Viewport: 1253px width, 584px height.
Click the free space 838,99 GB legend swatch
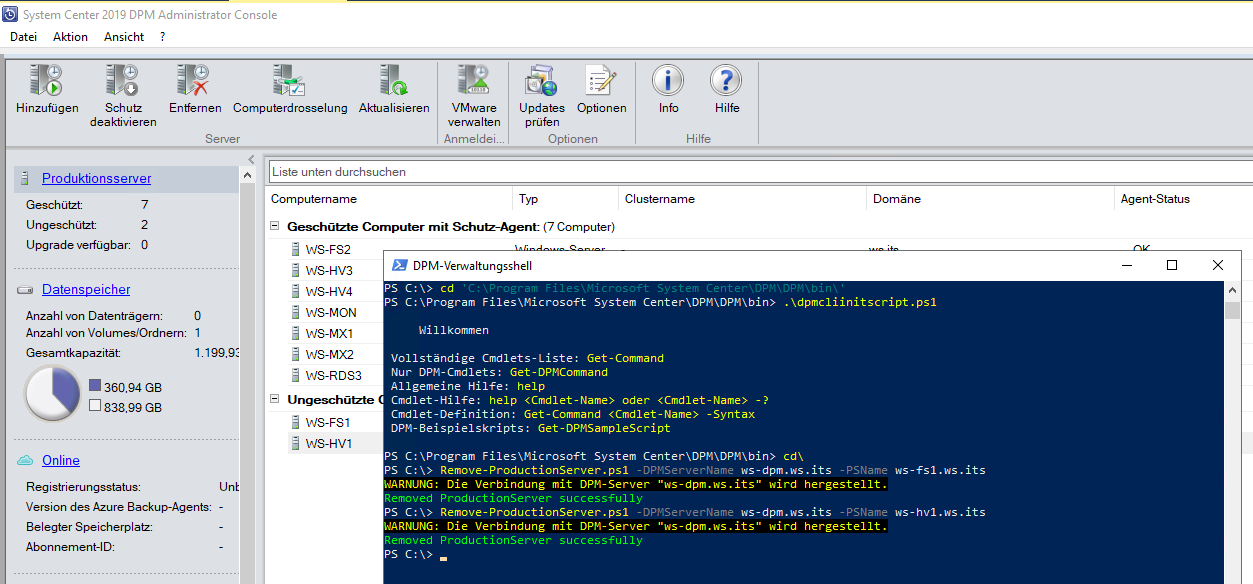pos(94,407)
